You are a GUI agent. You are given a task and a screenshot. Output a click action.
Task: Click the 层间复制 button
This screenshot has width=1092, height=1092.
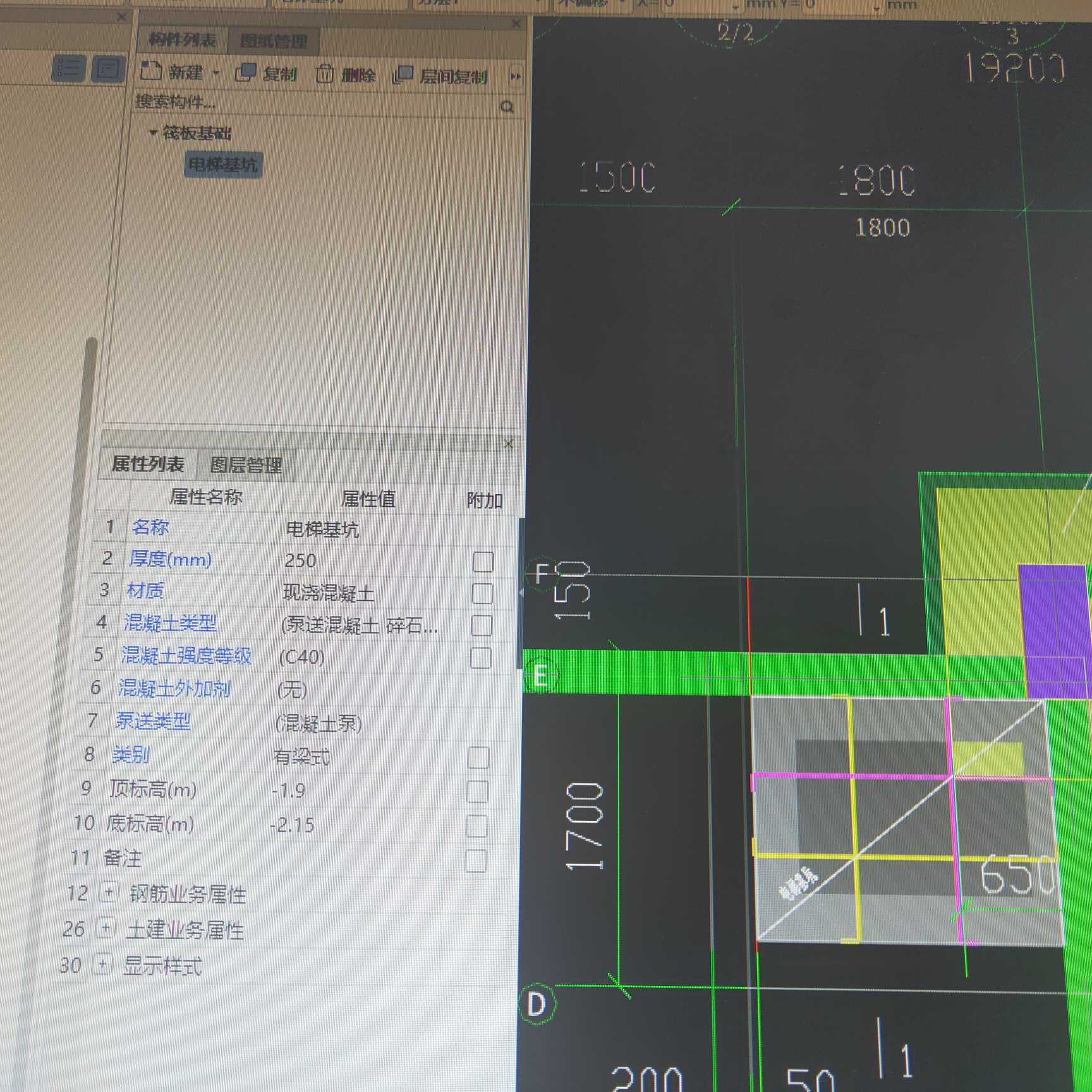(x=440, y=76)
